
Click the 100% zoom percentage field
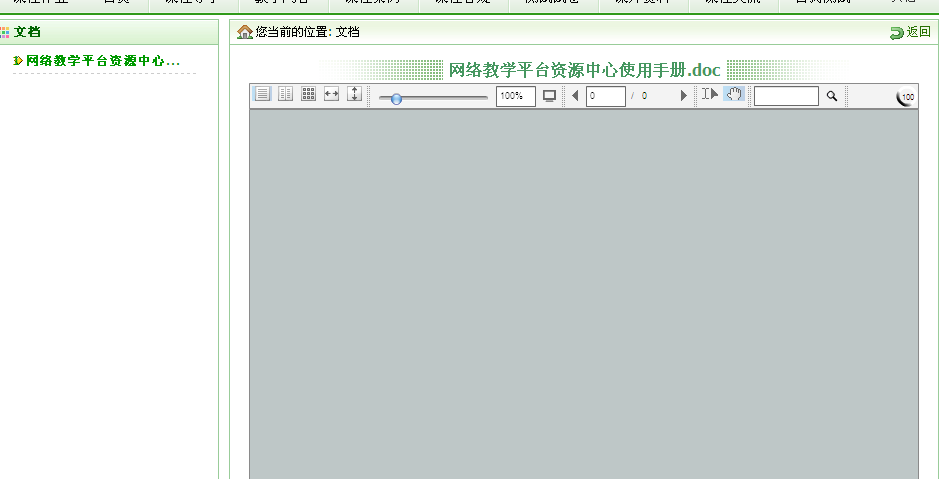[515, 96]
